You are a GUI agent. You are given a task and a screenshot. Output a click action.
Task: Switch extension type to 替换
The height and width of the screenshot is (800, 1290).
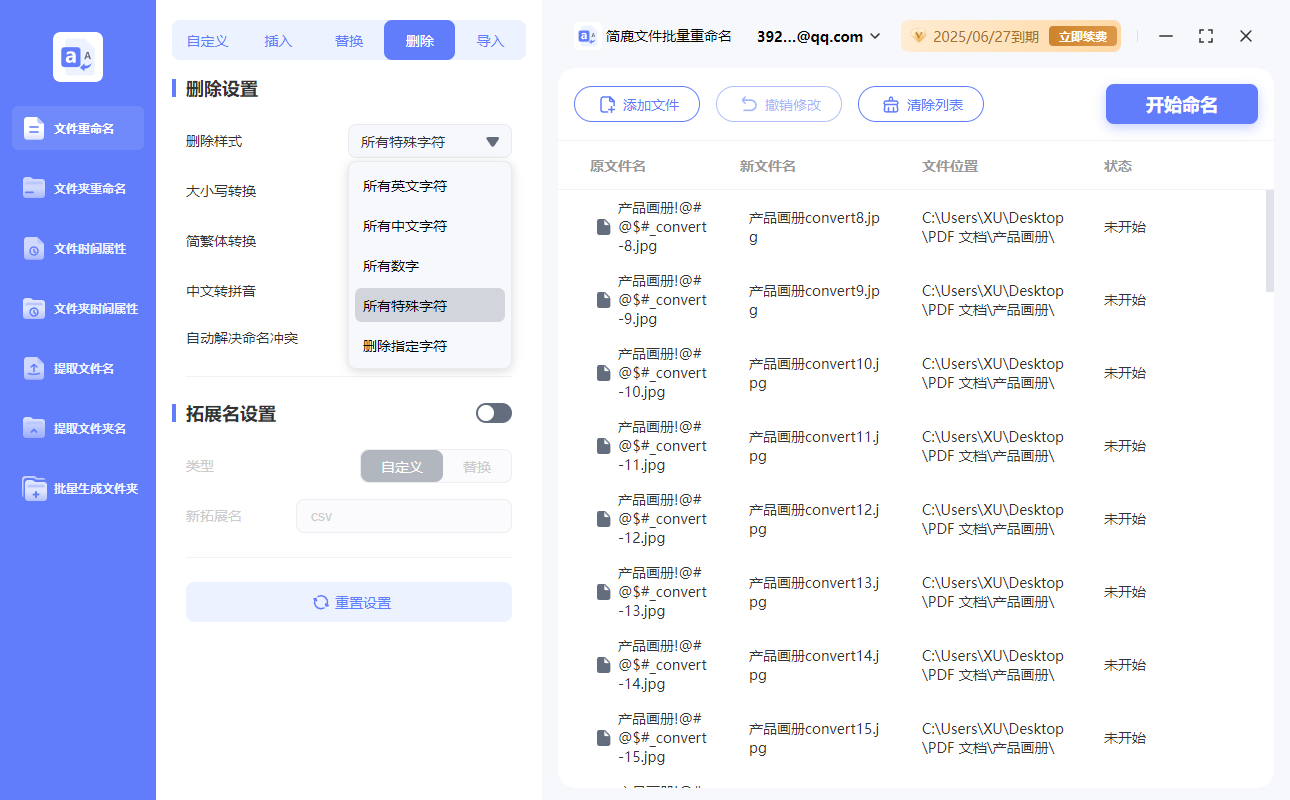coord(476,466)
